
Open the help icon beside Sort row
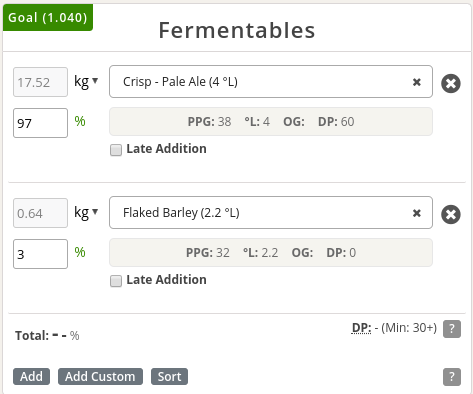coord(452,377)
